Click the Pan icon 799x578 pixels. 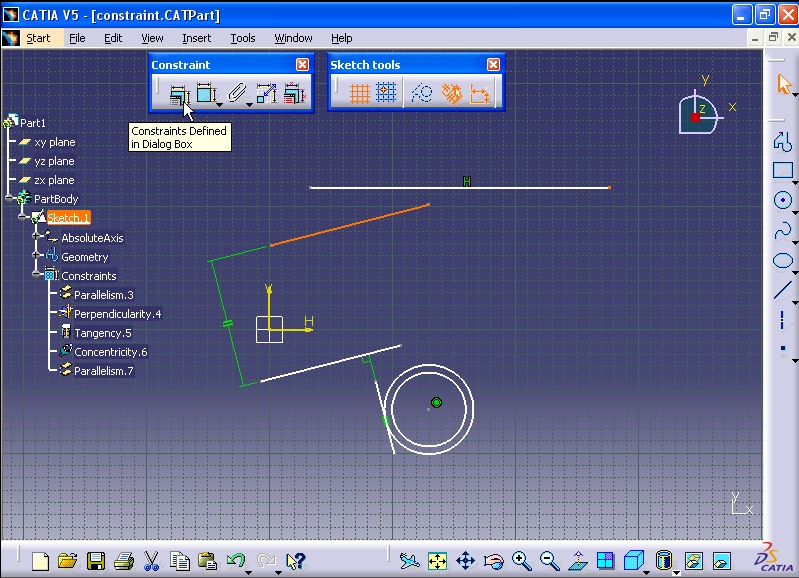coord(466,561)
